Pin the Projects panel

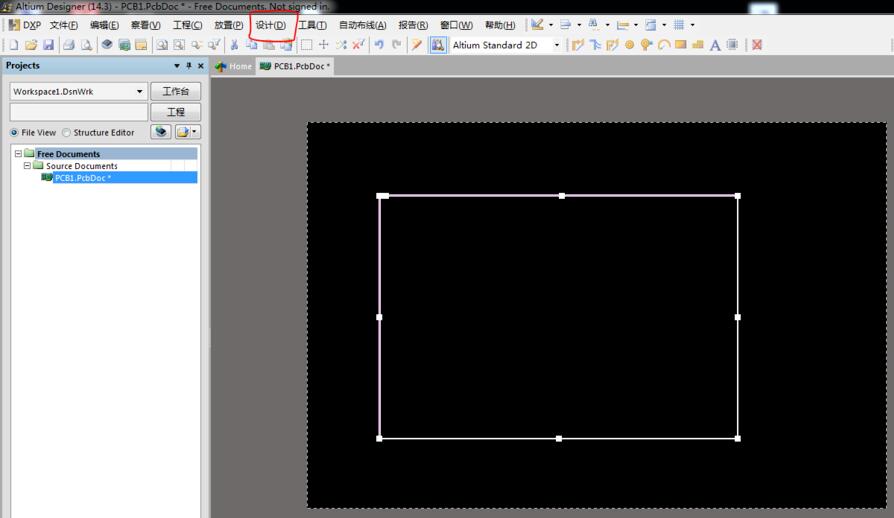coord(189,66)
